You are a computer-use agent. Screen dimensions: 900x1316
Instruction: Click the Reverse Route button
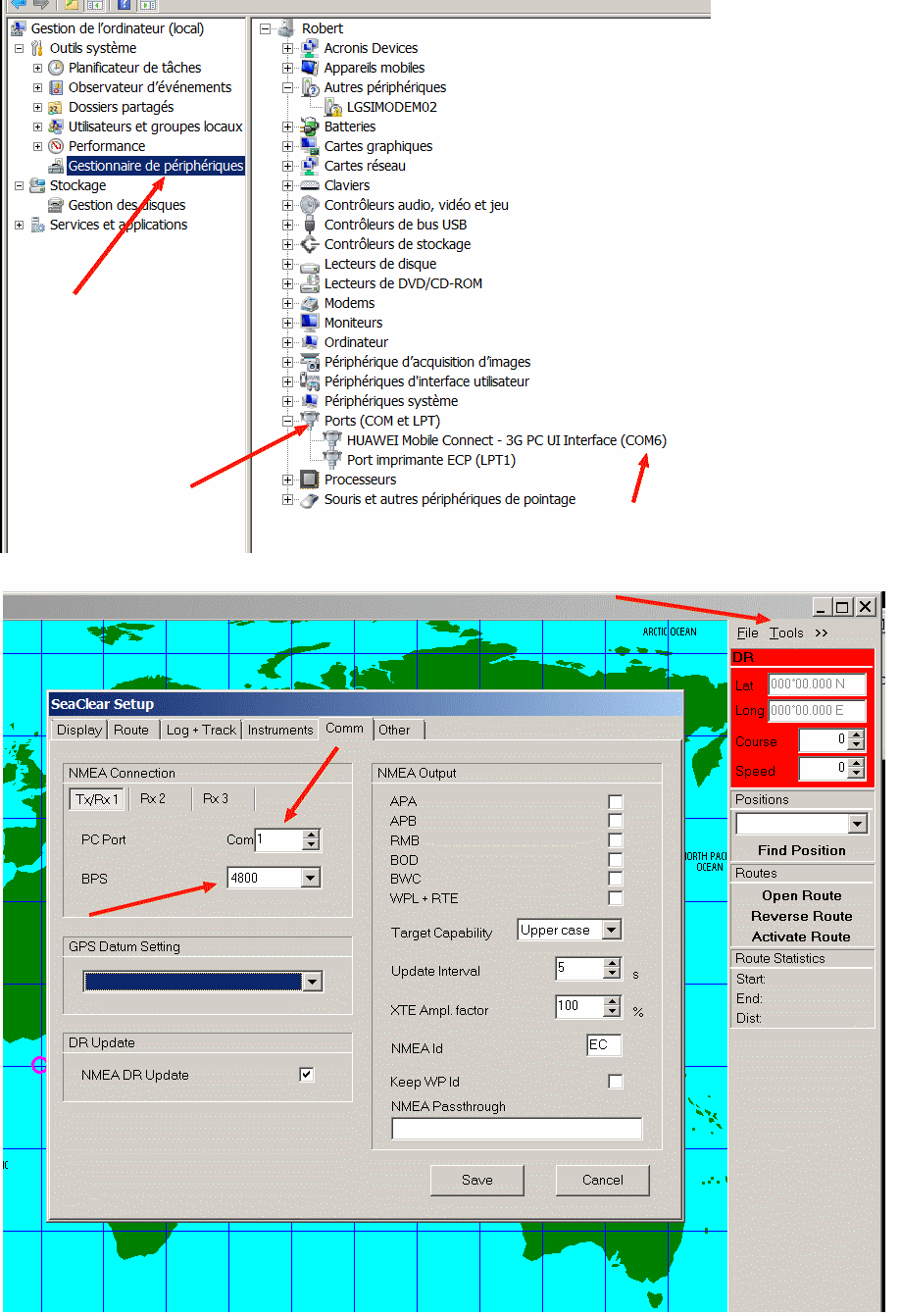point(802,916)
